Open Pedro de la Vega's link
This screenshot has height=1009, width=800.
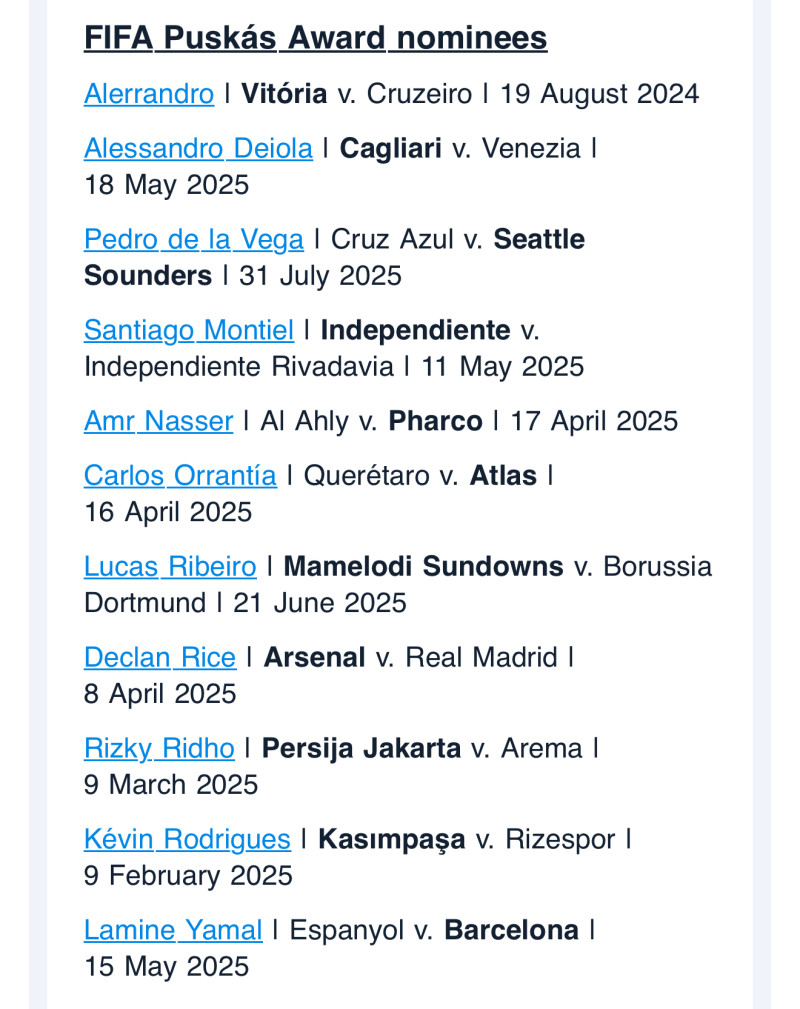pos(193,240)
